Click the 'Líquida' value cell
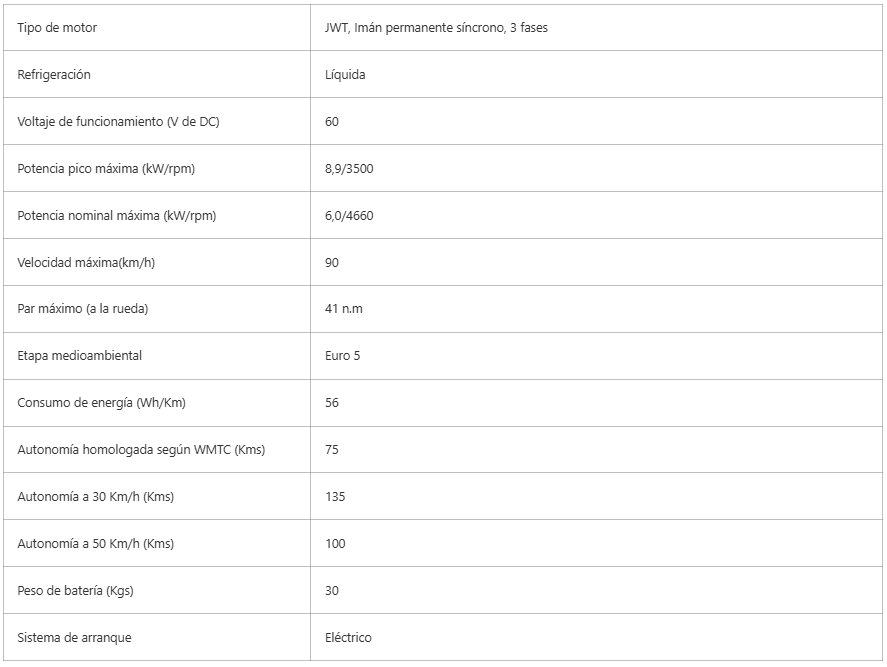 click(345, 75)
